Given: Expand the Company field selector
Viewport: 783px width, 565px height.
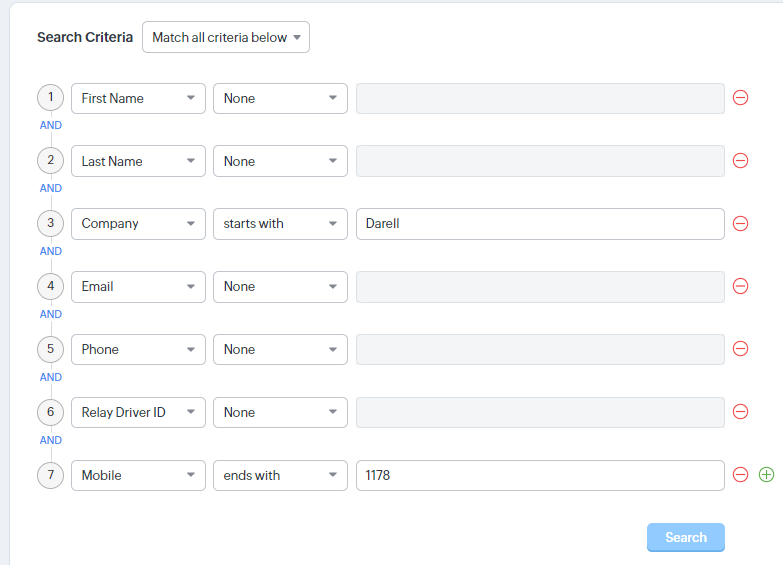Looking at the screenshot, I should tap(138, 224).
